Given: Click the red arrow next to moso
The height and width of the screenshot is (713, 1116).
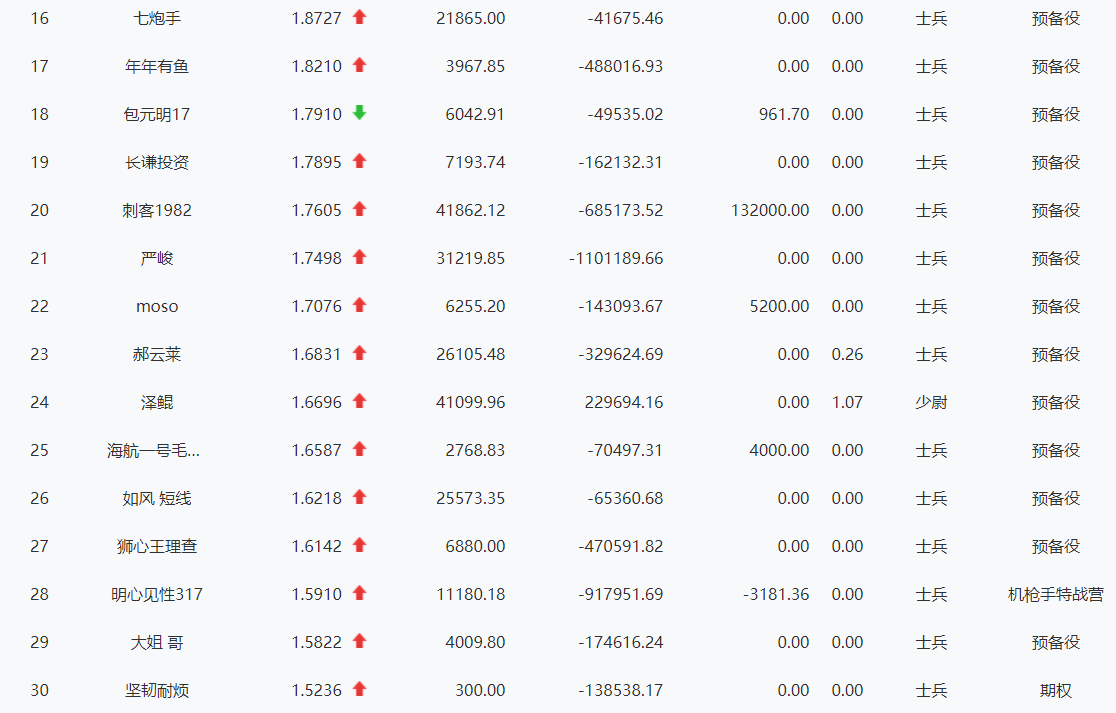Looking at the screenshot, I should [360, 306].
